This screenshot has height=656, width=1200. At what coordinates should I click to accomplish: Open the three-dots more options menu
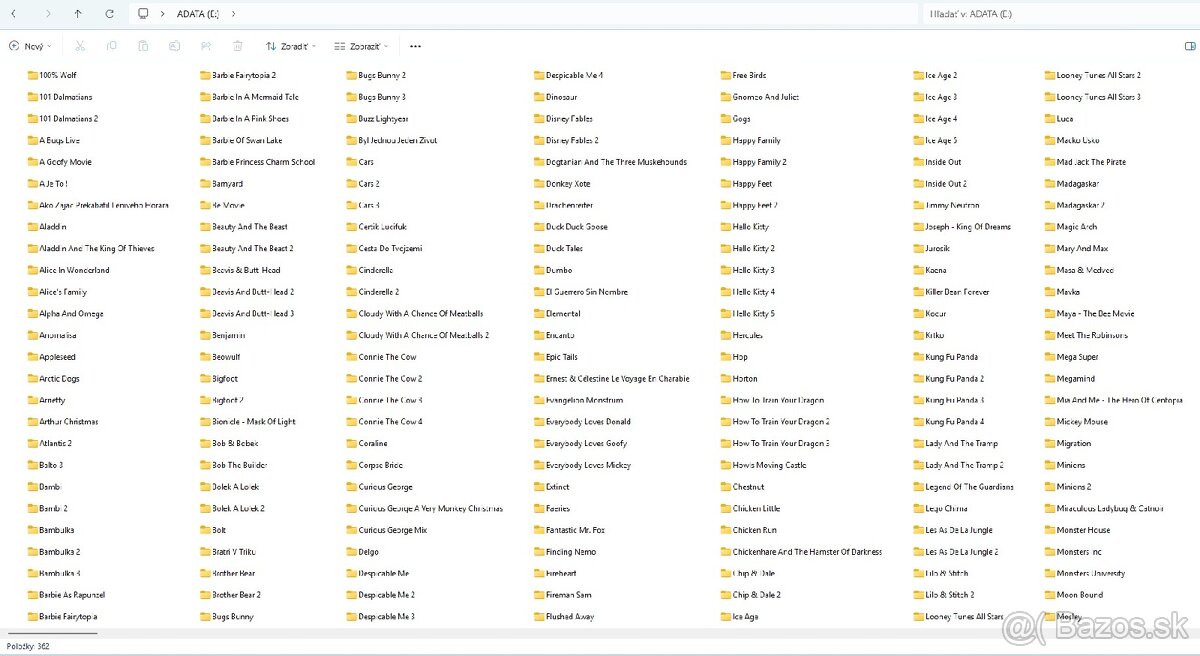415,46
